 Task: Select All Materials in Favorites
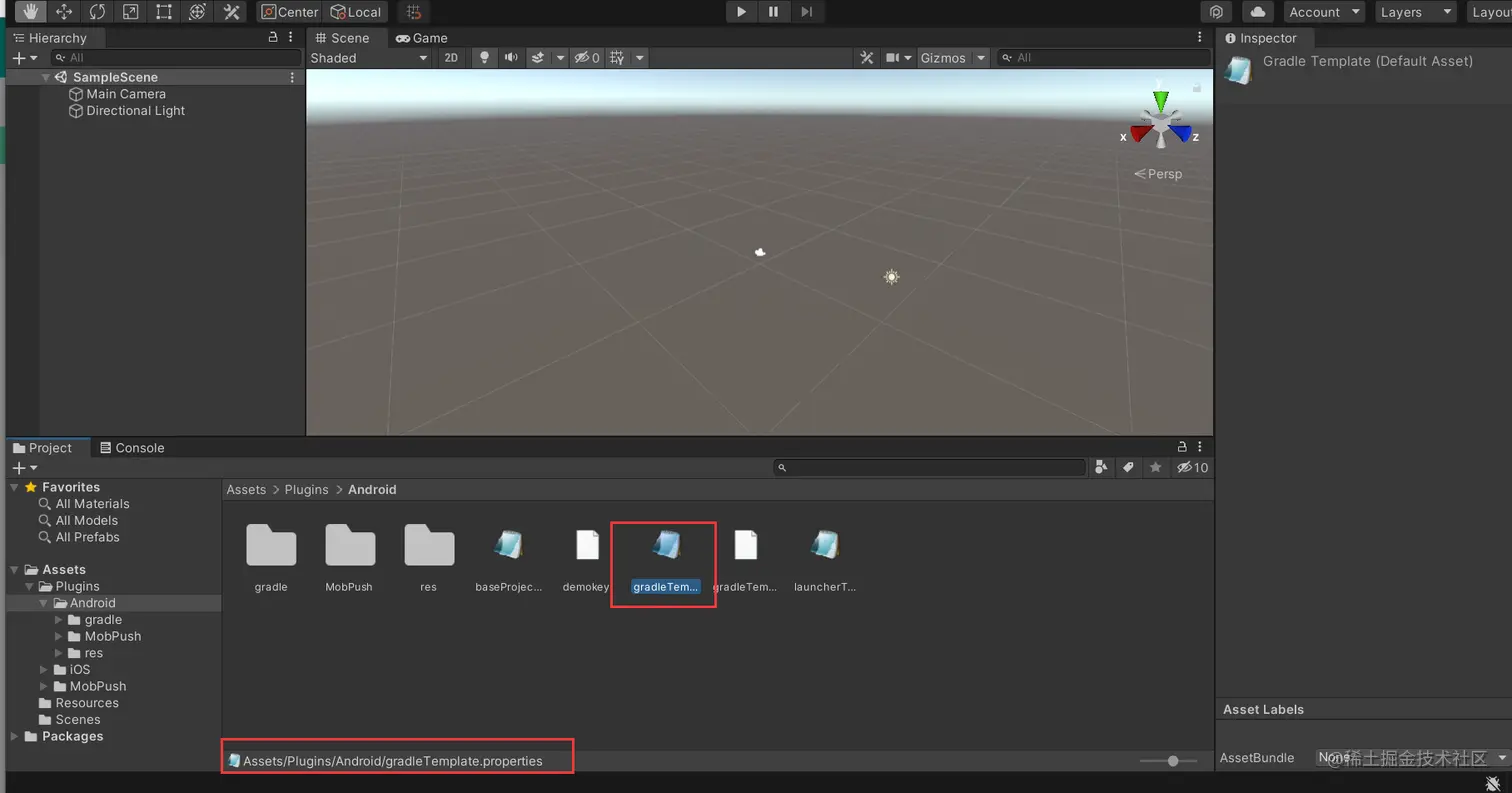tap(92, 504)
